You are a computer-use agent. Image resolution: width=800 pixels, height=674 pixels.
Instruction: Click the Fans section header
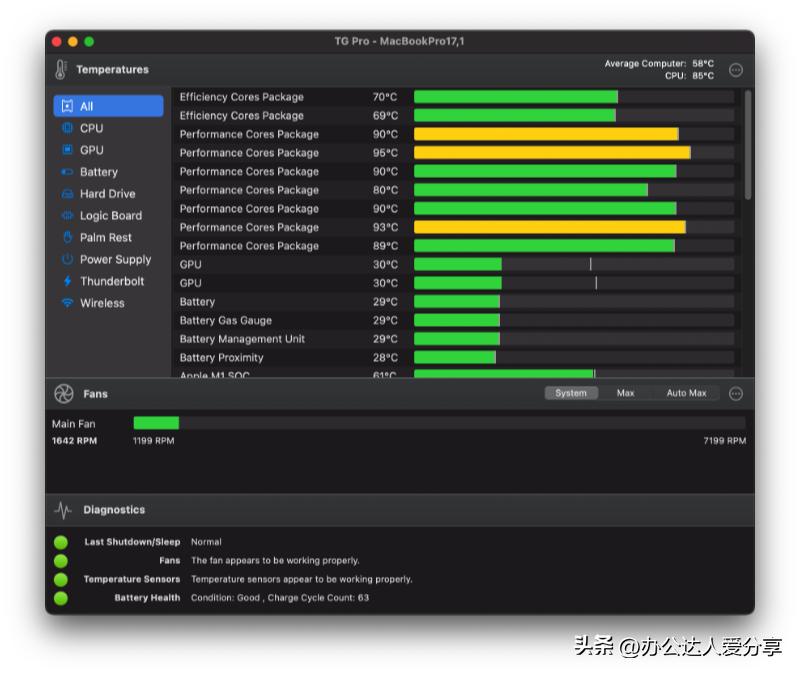pyautogui.click(x=95, y=394)
